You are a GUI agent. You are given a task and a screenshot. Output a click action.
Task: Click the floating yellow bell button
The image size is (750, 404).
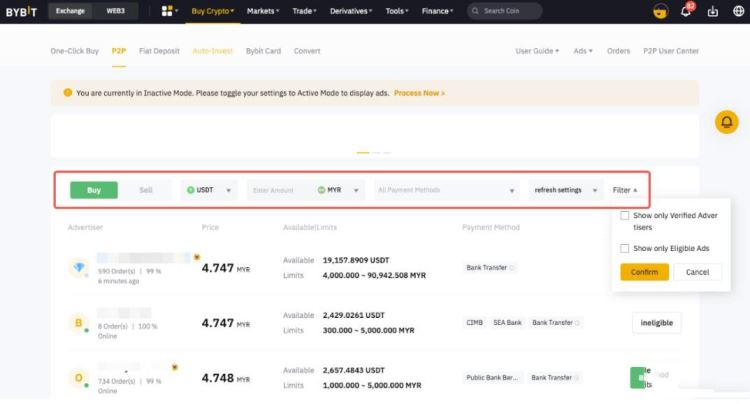click(x=727, y=122)
